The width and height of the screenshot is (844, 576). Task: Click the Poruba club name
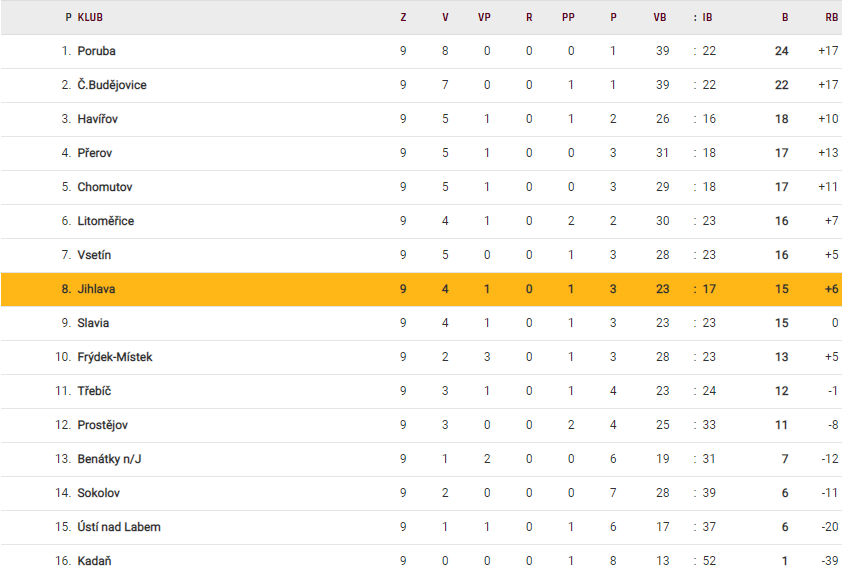[x=96, y=51]
